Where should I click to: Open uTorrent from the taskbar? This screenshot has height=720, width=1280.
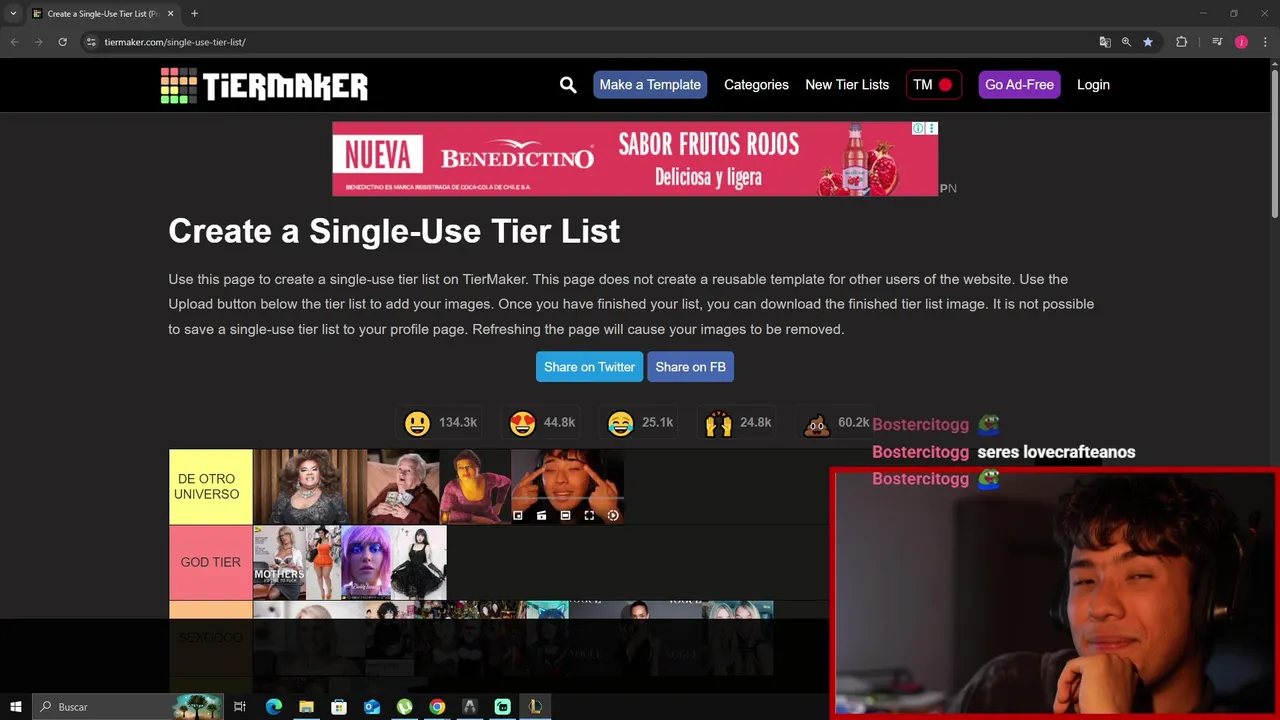[404, 707]
